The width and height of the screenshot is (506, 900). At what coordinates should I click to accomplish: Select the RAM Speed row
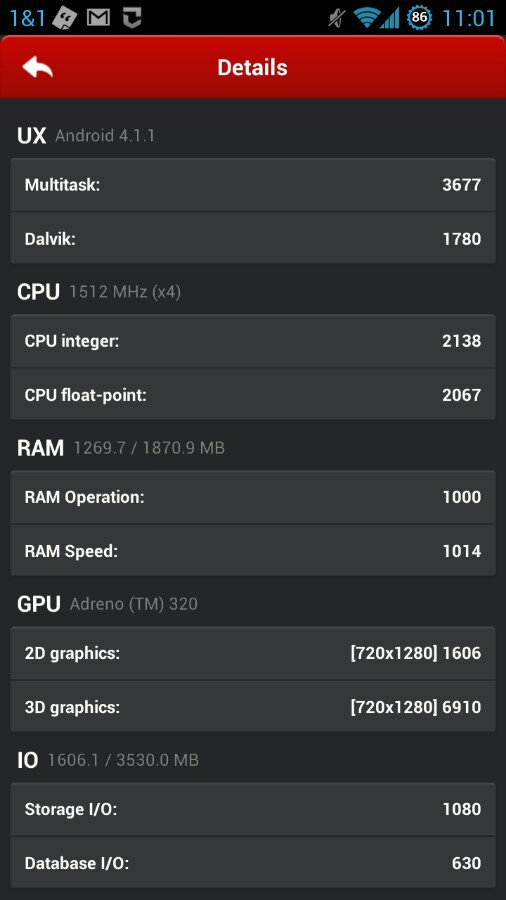click(x=253, y=550)
